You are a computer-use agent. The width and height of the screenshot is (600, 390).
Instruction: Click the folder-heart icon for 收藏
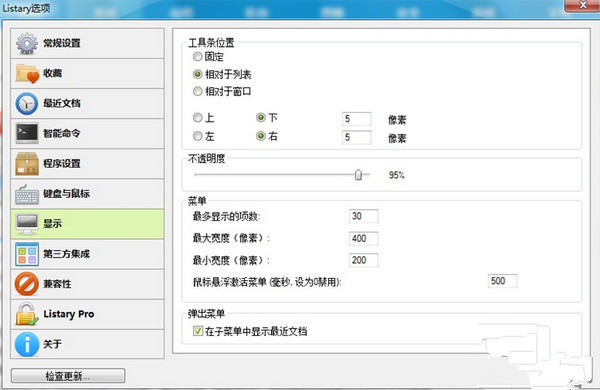(27, 73)
